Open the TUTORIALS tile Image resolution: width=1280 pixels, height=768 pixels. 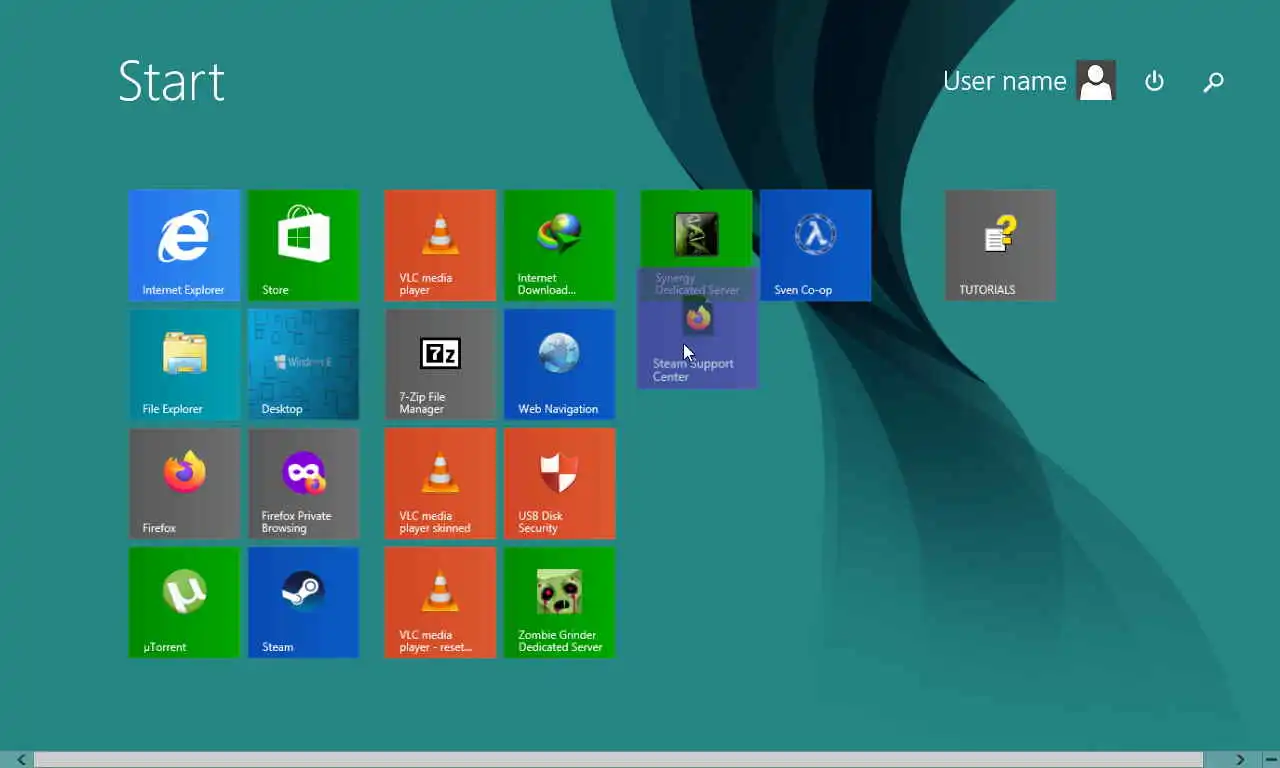click(1000, 245)
